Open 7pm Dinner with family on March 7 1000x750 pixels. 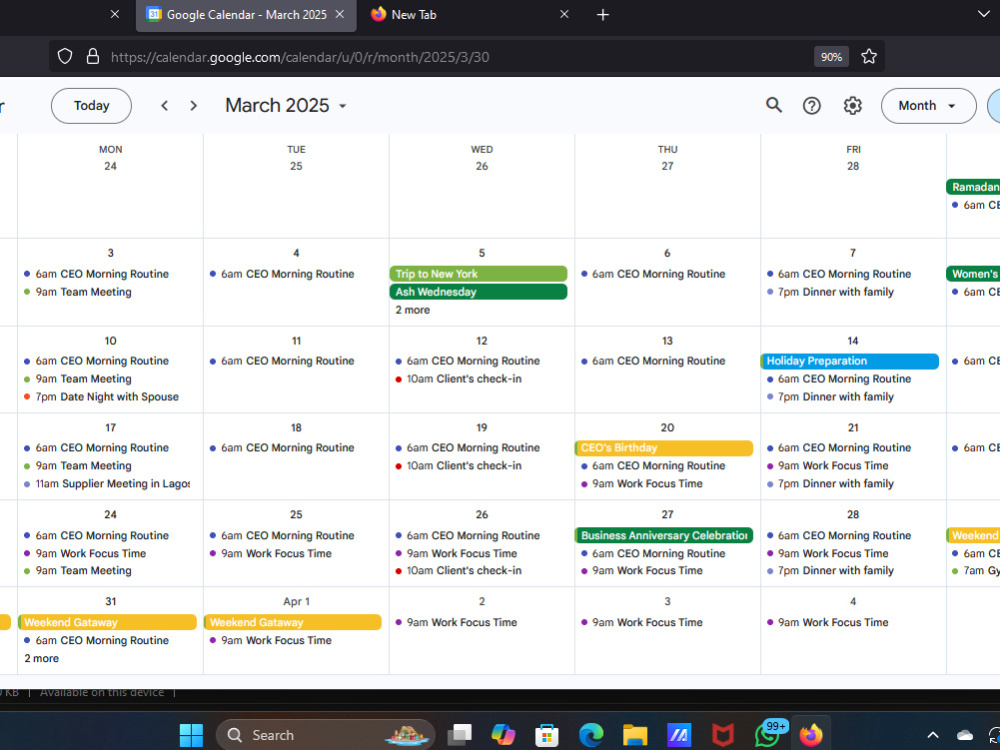click(x=830, y=292)
